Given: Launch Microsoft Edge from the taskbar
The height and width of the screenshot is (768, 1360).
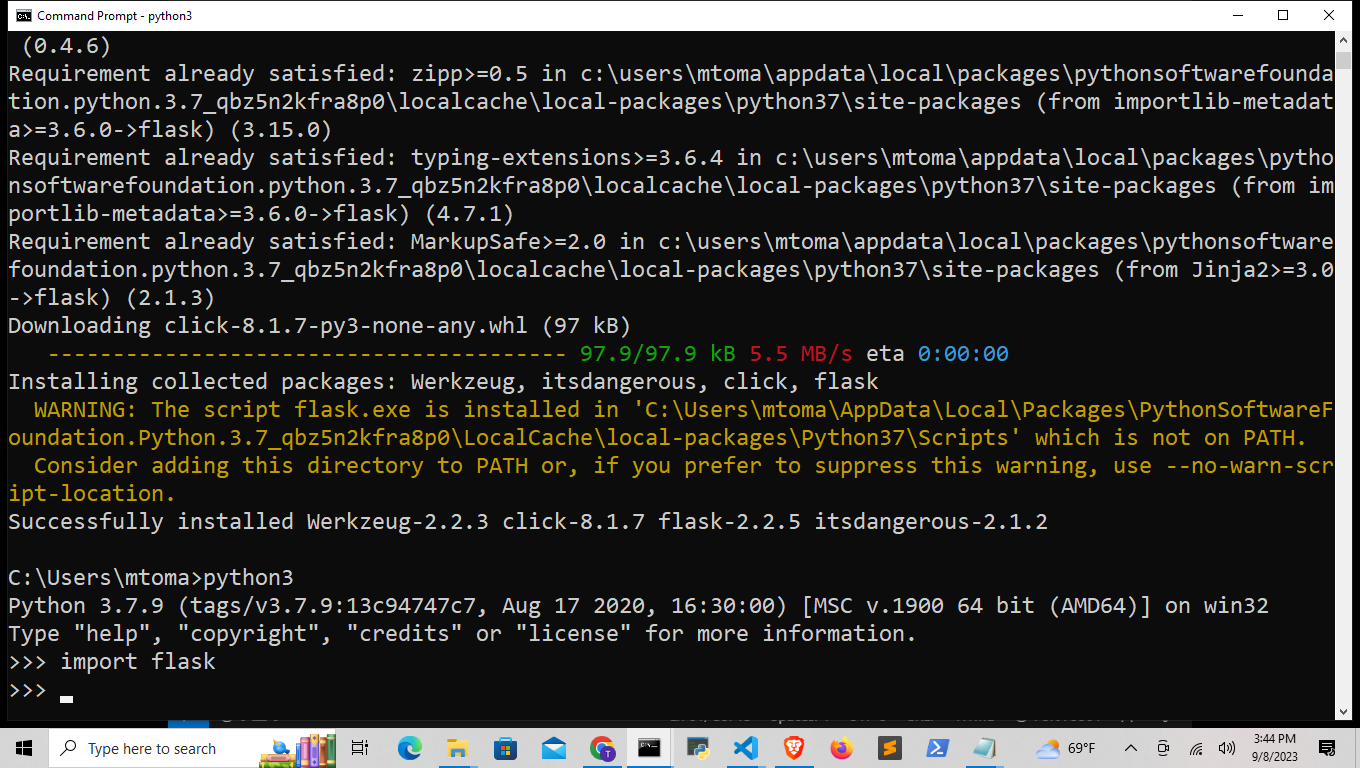Looking at the screenshot, I should click(409, 748).
